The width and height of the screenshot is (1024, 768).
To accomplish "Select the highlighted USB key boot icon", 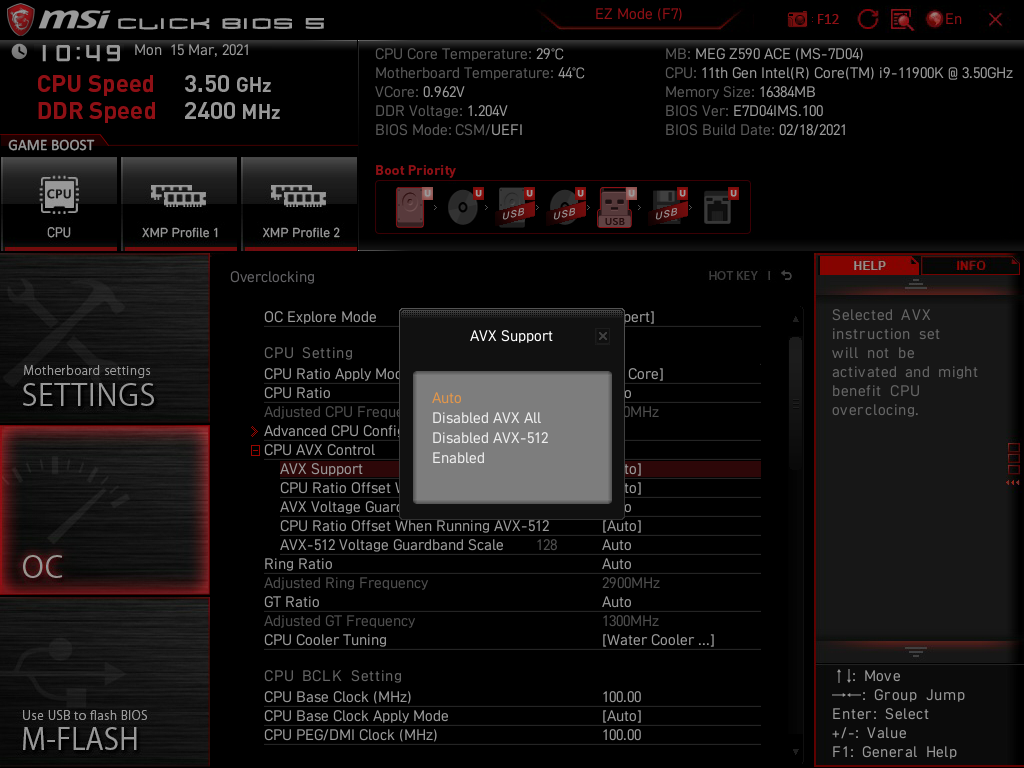I will 616,207.
